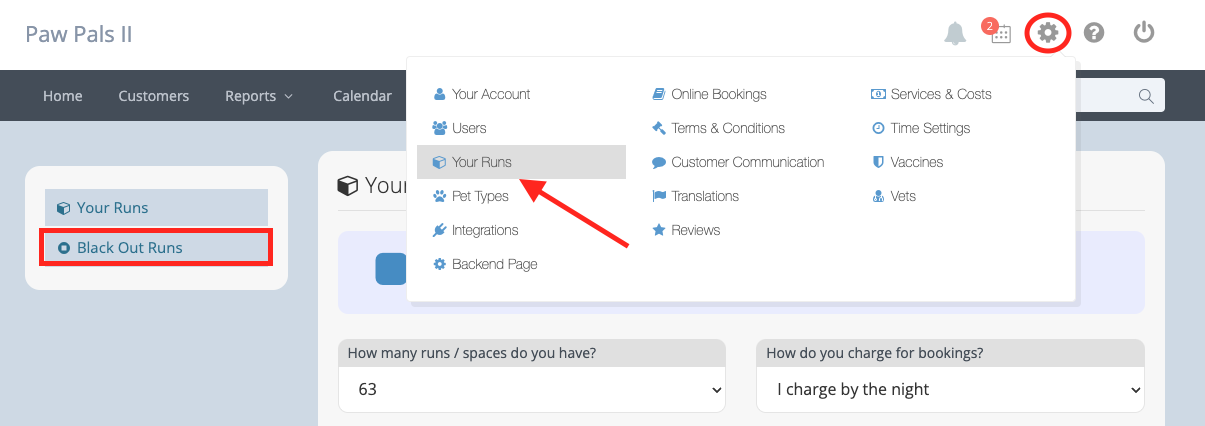Click the power logout icon

click(x=1144, y=32)
